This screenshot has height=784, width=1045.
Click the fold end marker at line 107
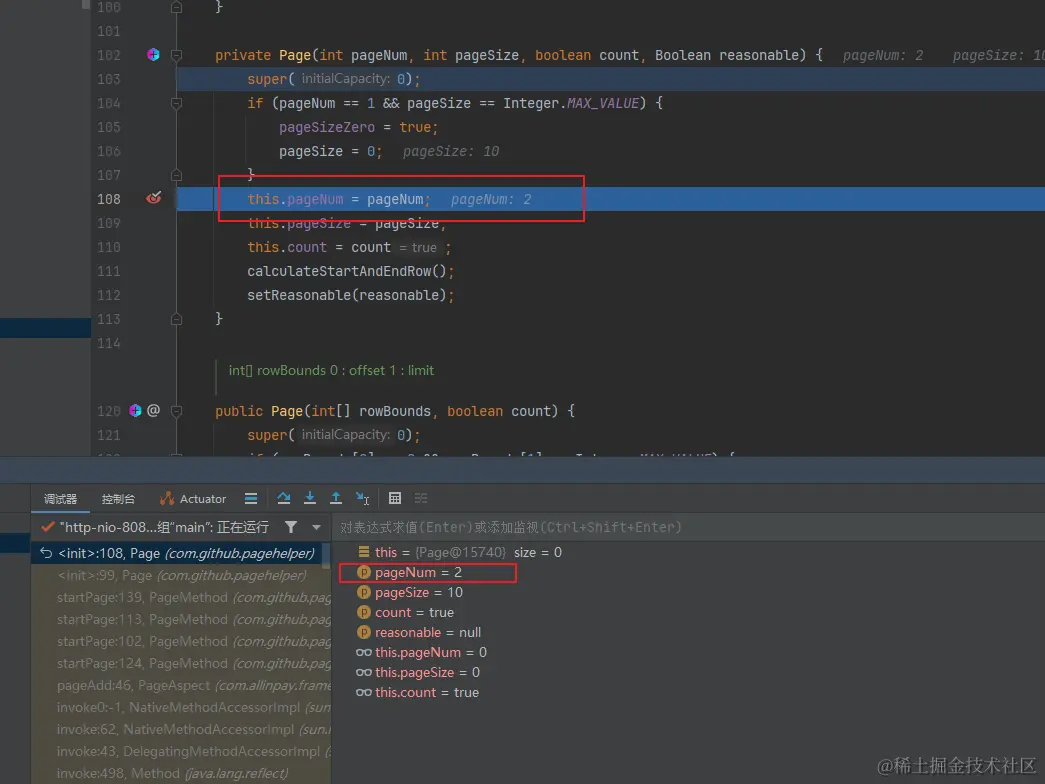point(177,175)
